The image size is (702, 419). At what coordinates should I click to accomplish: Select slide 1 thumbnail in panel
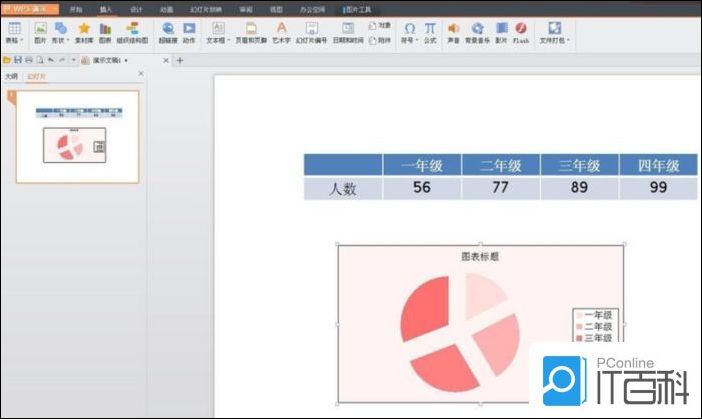(x=76, y=137)
